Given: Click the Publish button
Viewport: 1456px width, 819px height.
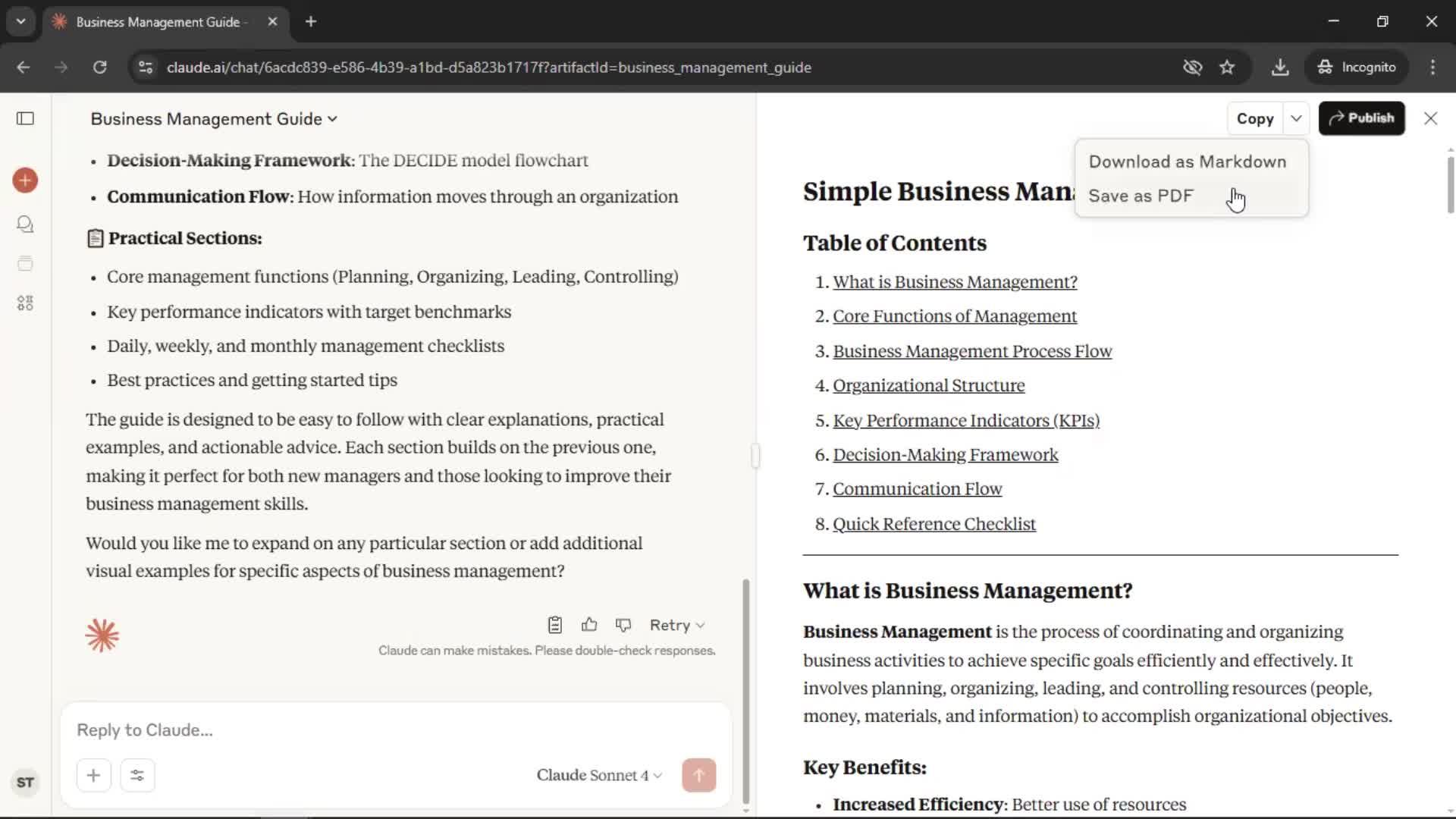Looking at the screenshot, I should pyautogui.click(x=1362, y=118).
